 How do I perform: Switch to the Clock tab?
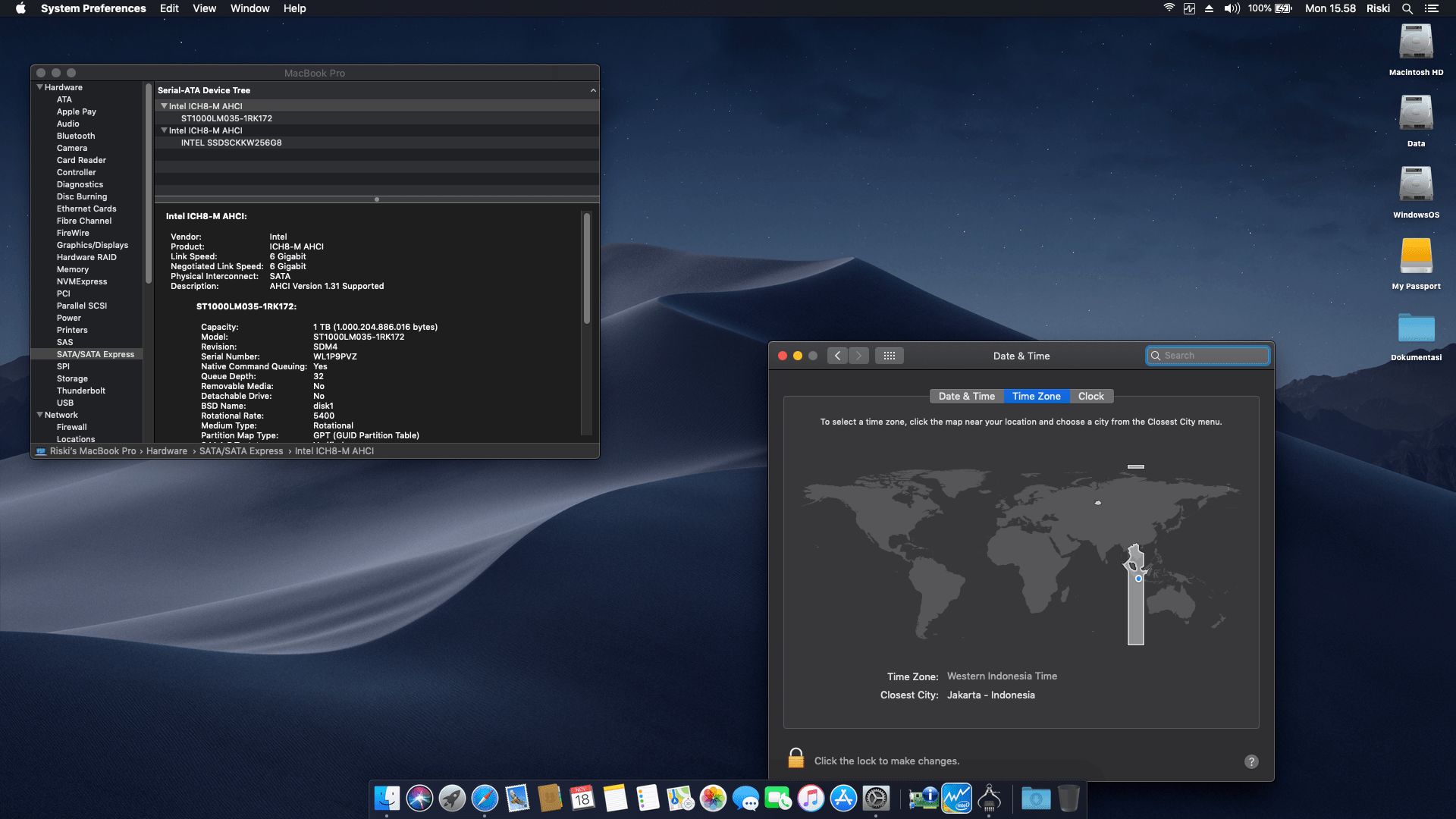tap(1090, 396)
